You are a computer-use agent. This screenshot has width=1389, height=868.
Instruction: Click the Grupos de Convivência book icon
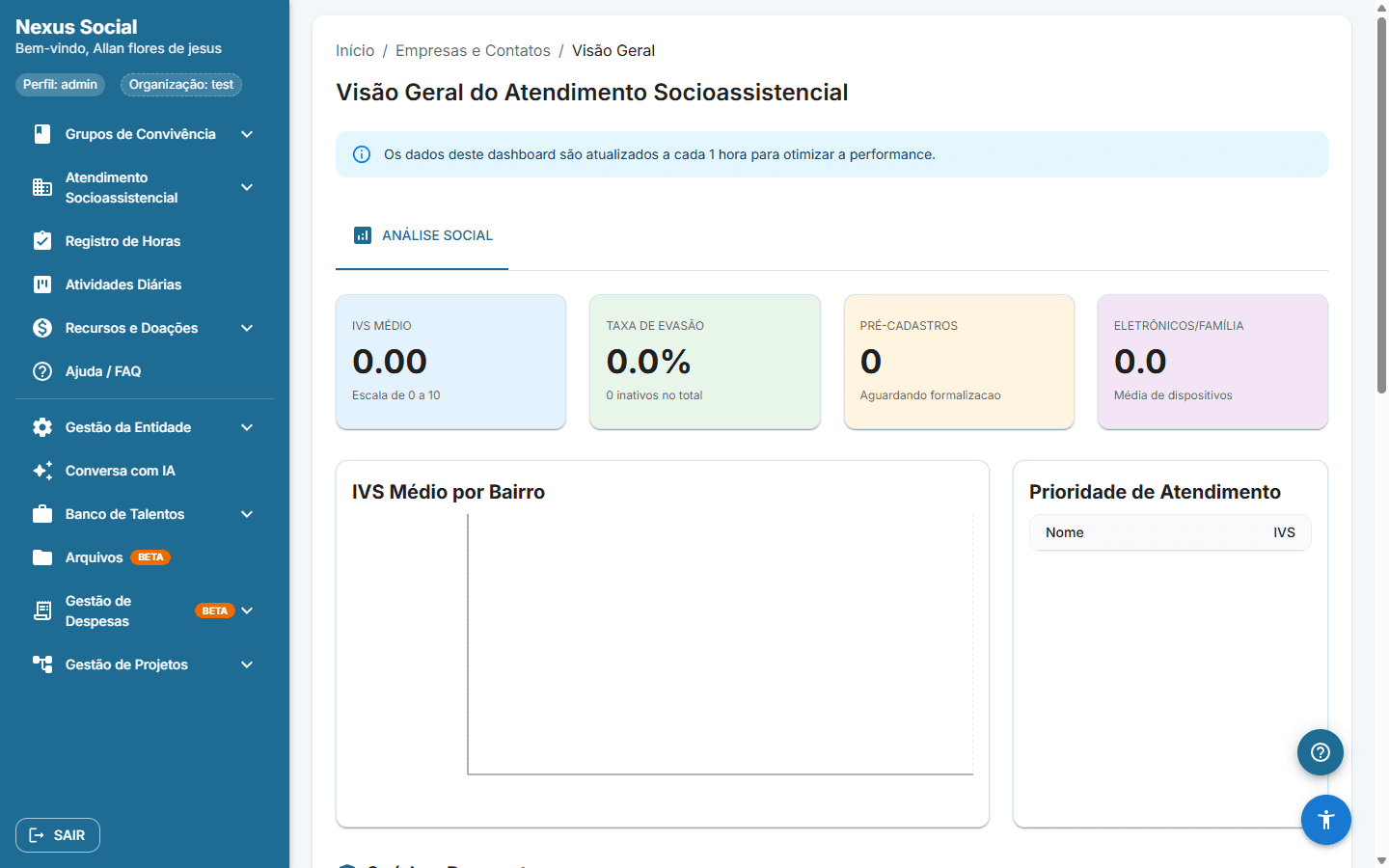pos(42,134)
